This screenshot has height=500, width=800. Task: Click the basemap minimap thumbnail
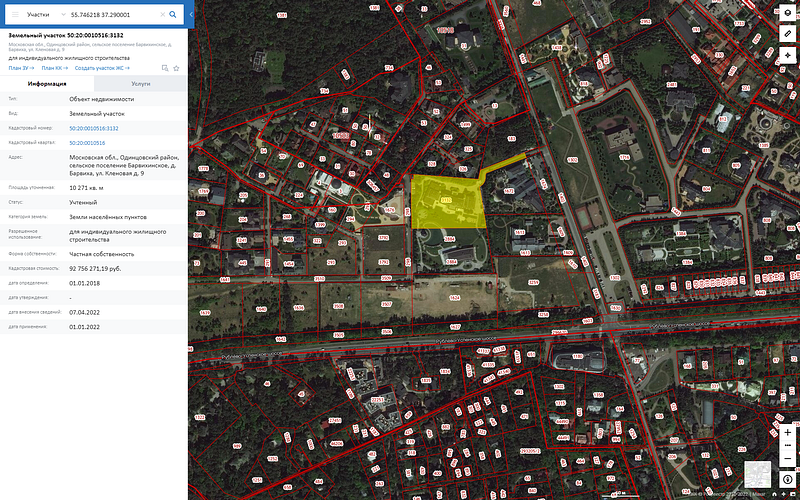click(757, 474)
